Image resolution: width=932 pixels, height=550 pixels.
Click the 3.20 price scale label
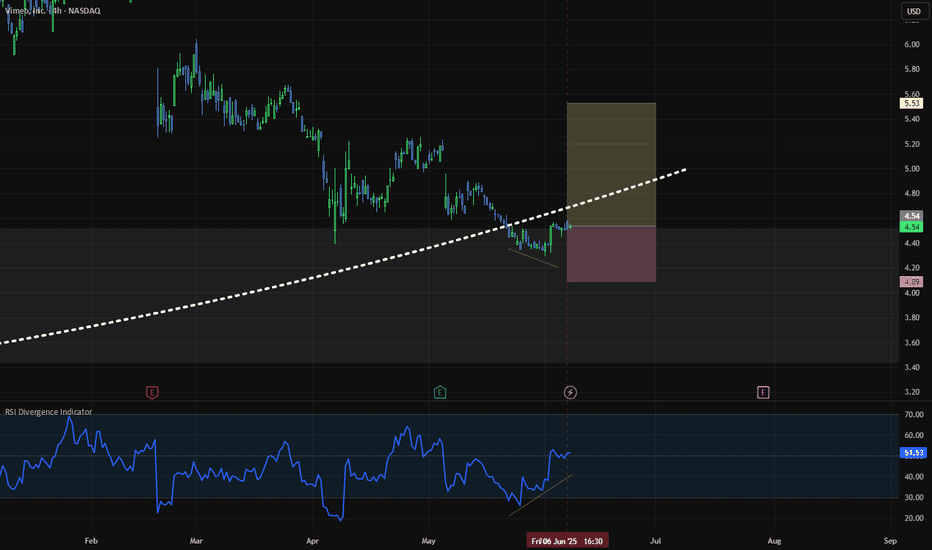pyautogui.click(x=912, y=392)
